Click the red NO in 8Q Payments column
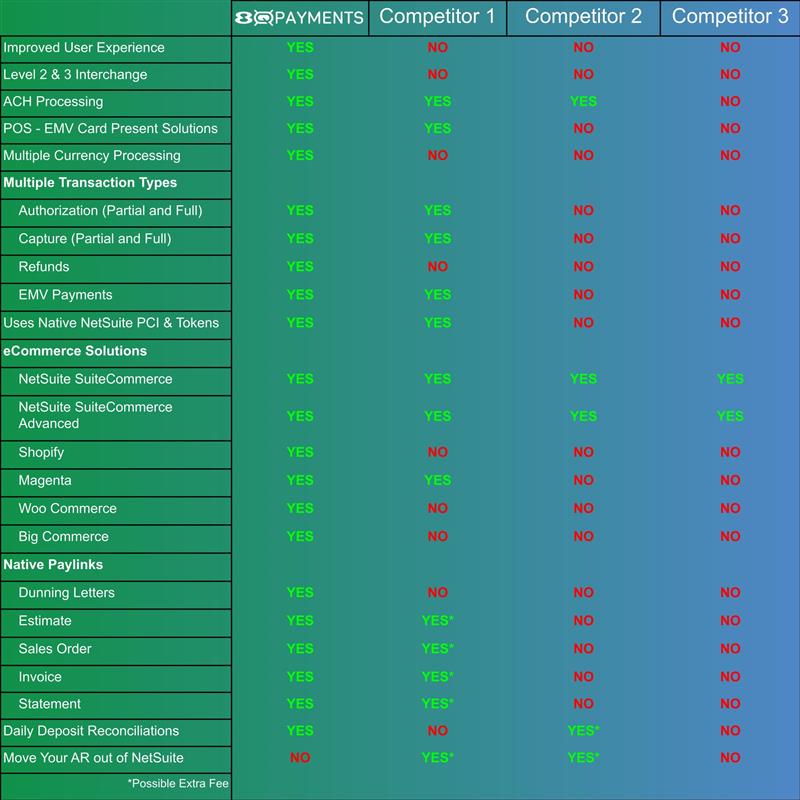The width and height of the screenshot is (800, 800). (299, 758)
